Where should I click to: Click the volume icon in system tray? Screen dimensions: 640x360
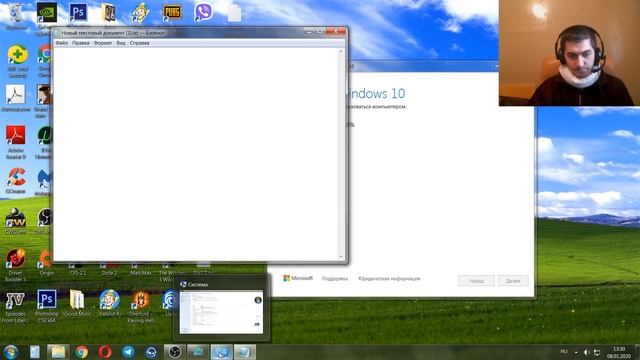[587, 352]
